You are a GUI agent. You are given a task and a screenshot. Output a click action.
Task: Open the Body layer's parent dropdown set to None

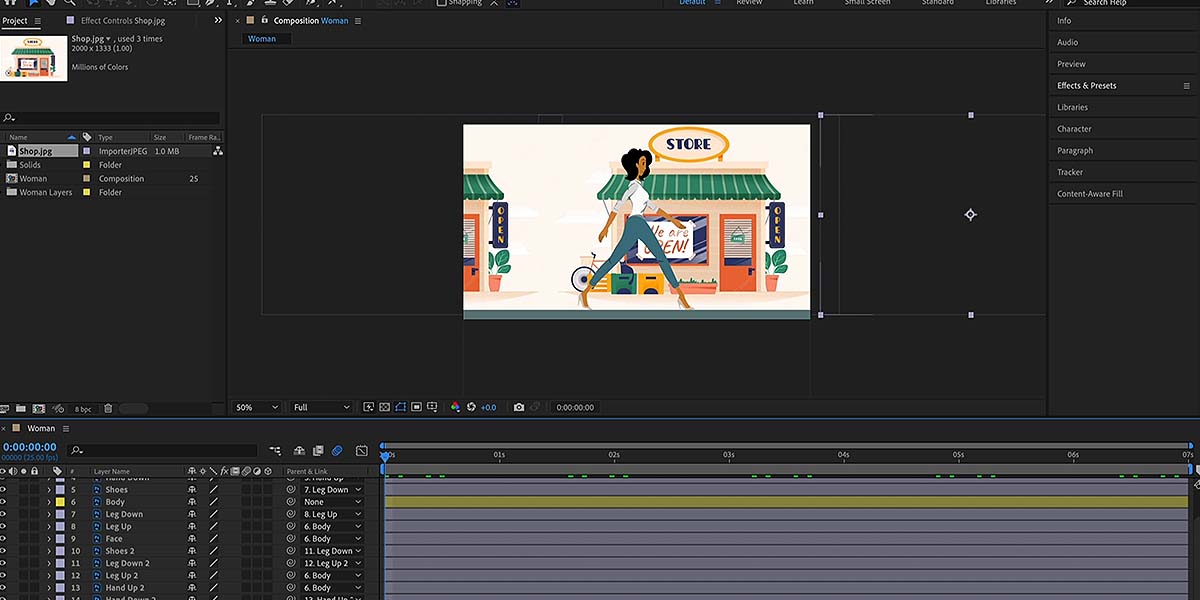[x=332, y=502]
